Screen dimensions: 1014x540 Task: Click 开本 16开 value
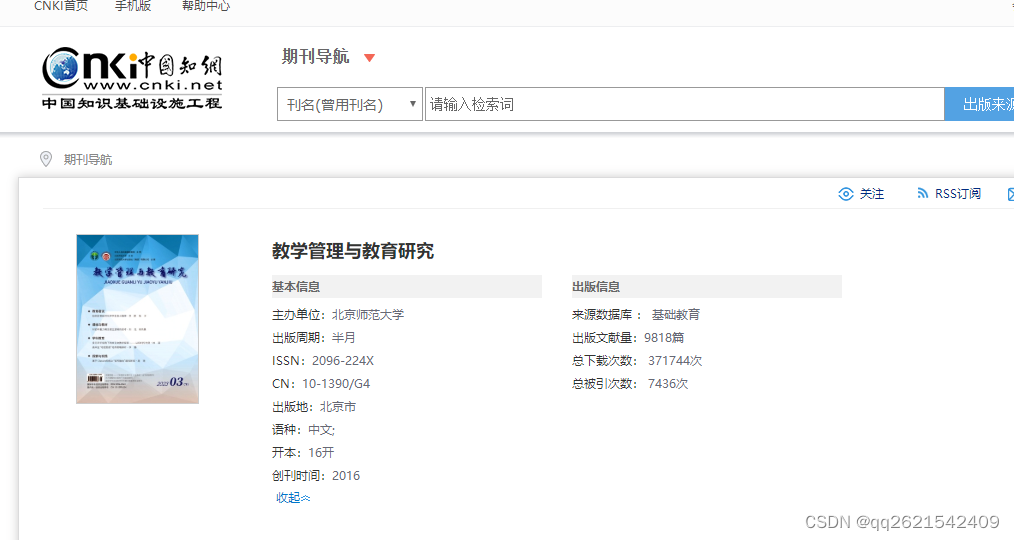(x=321, y=453)
